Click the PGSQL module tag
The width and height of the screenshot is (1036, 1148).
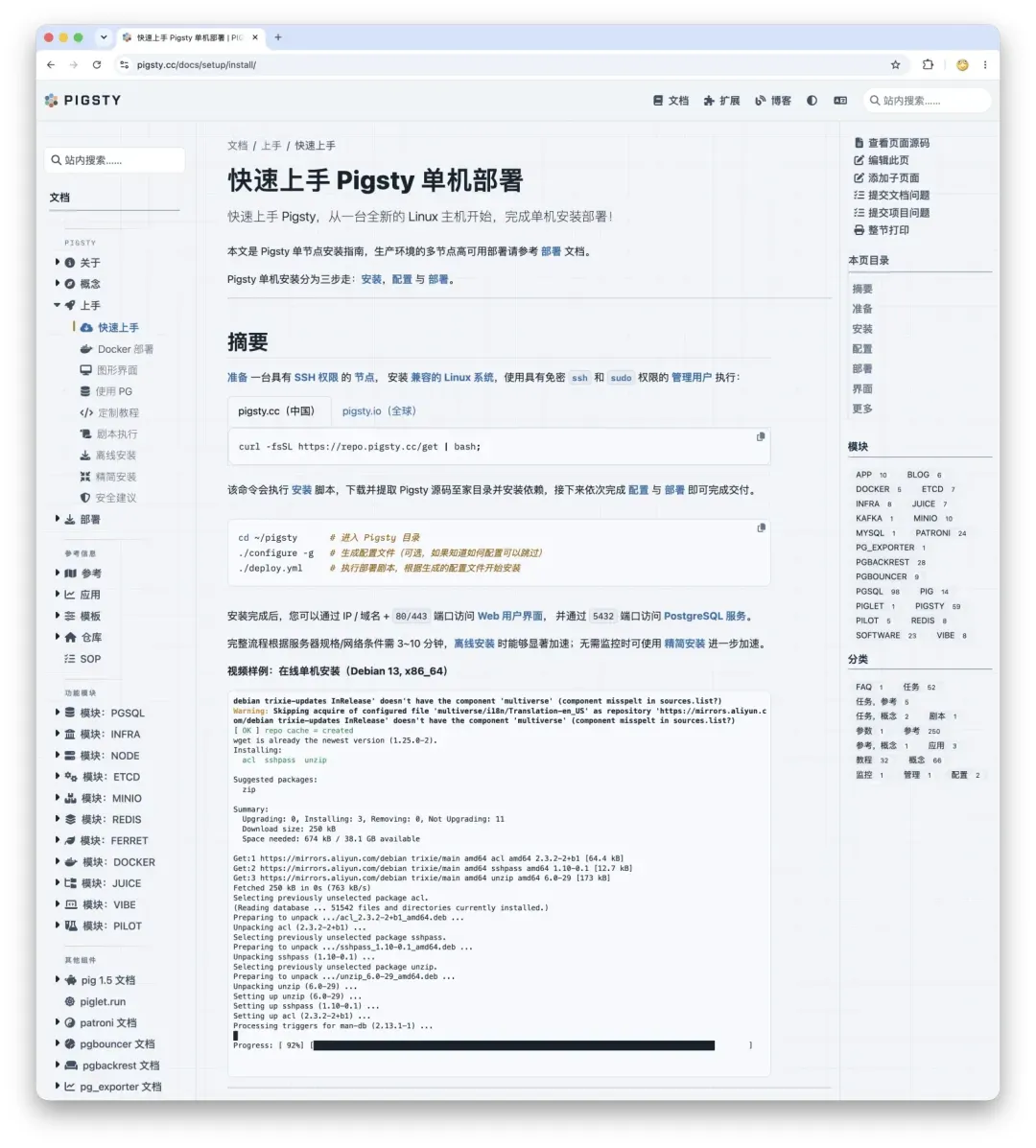click(x=877, y=592)
